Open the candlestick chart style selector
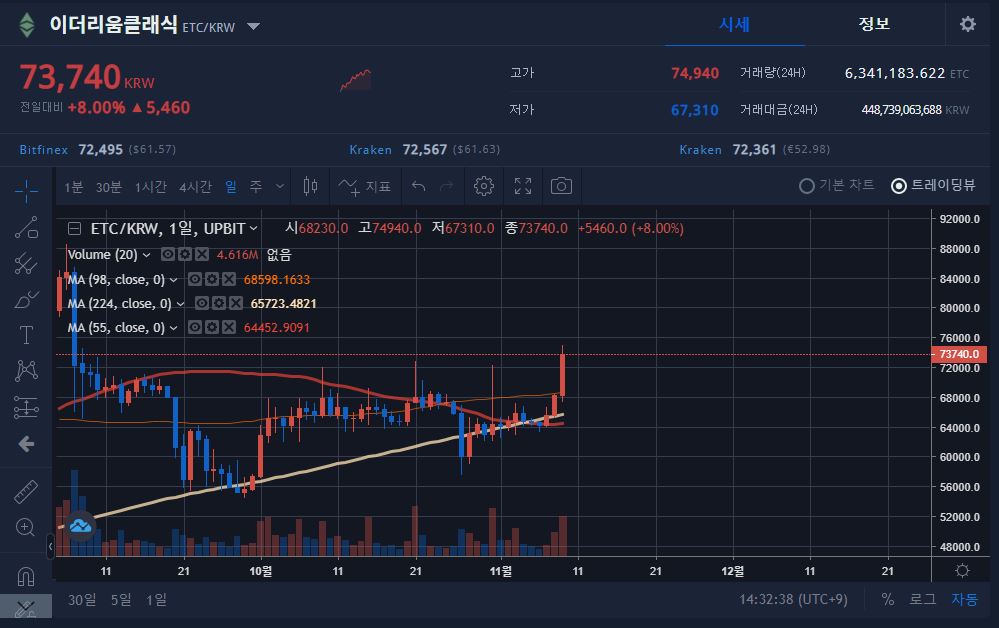 [x=310, y=186]
